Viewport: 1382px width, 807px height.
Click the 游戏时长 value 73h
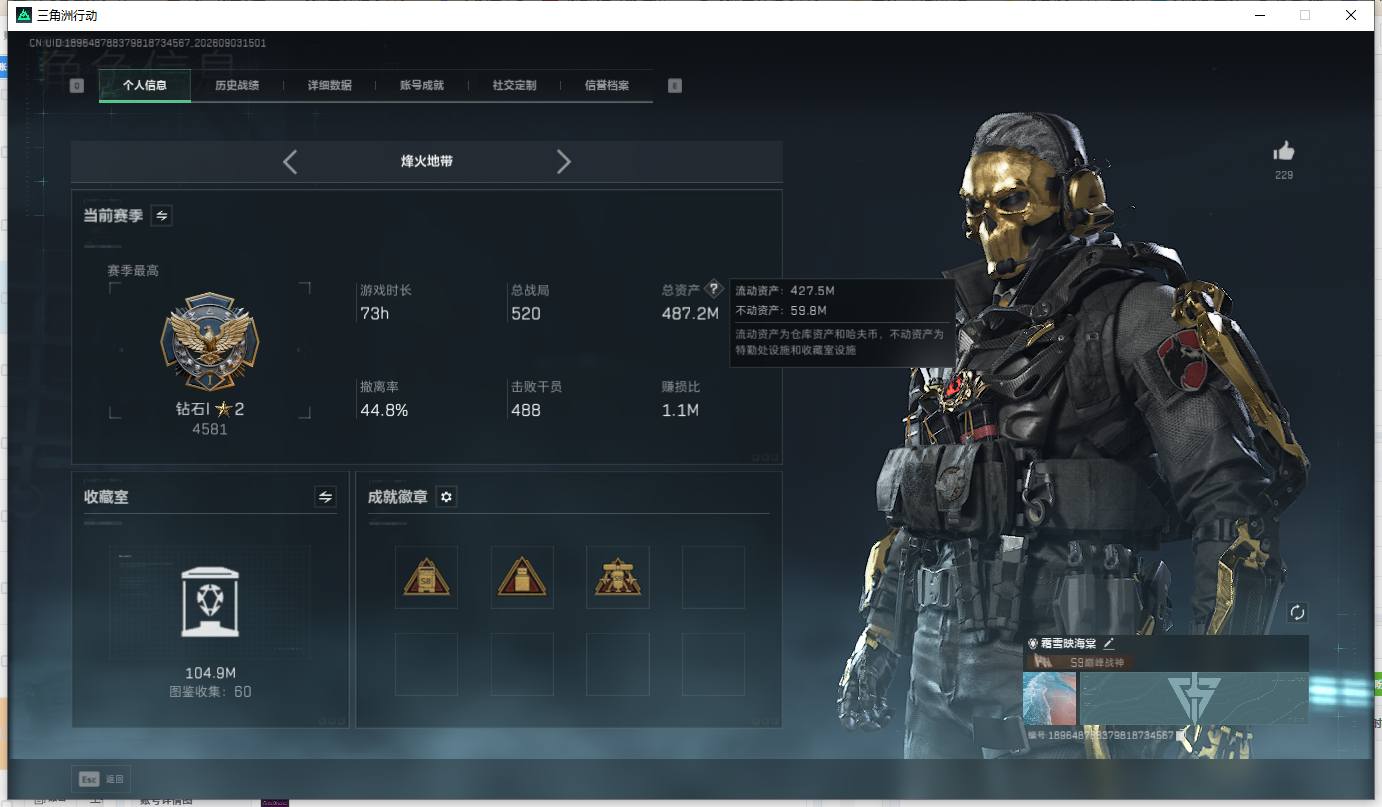pyautogui.click(x=375, y=314)
